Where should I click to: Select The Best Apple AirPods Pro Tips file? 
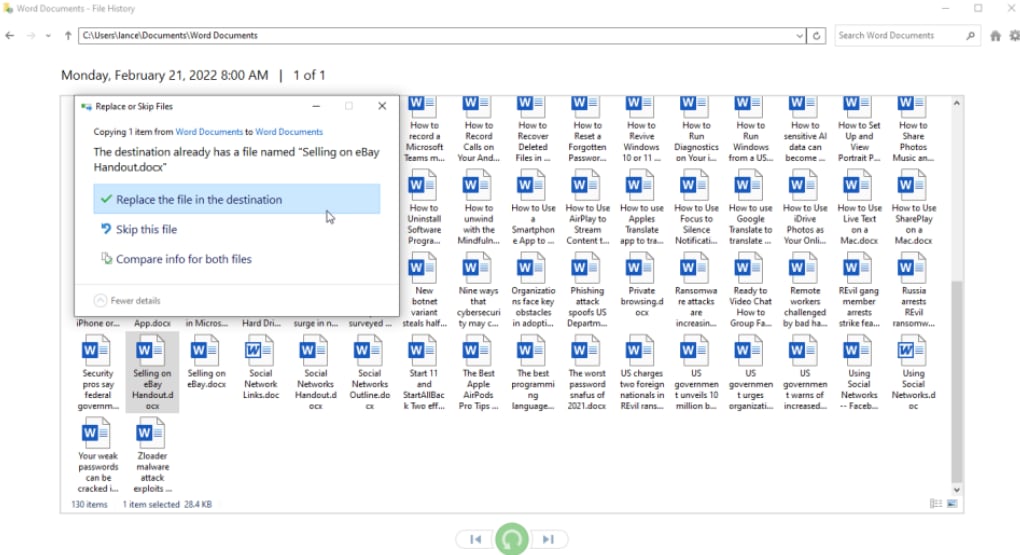[x=478, y=374]
